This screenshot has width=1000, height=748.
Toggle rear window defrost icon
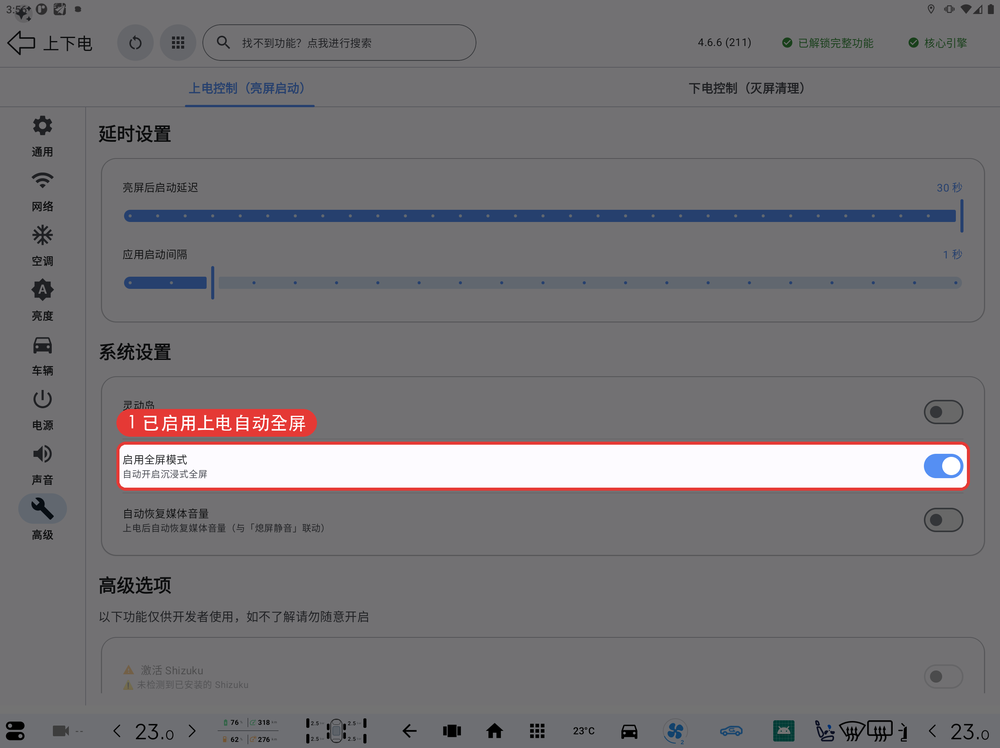(x=879, y=731)
